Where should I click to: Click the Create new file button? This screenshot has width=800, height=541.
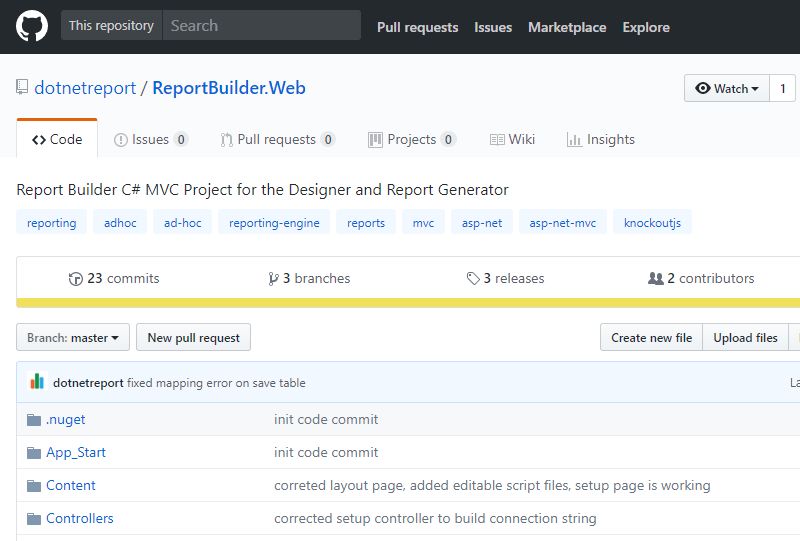click(652, 337)
